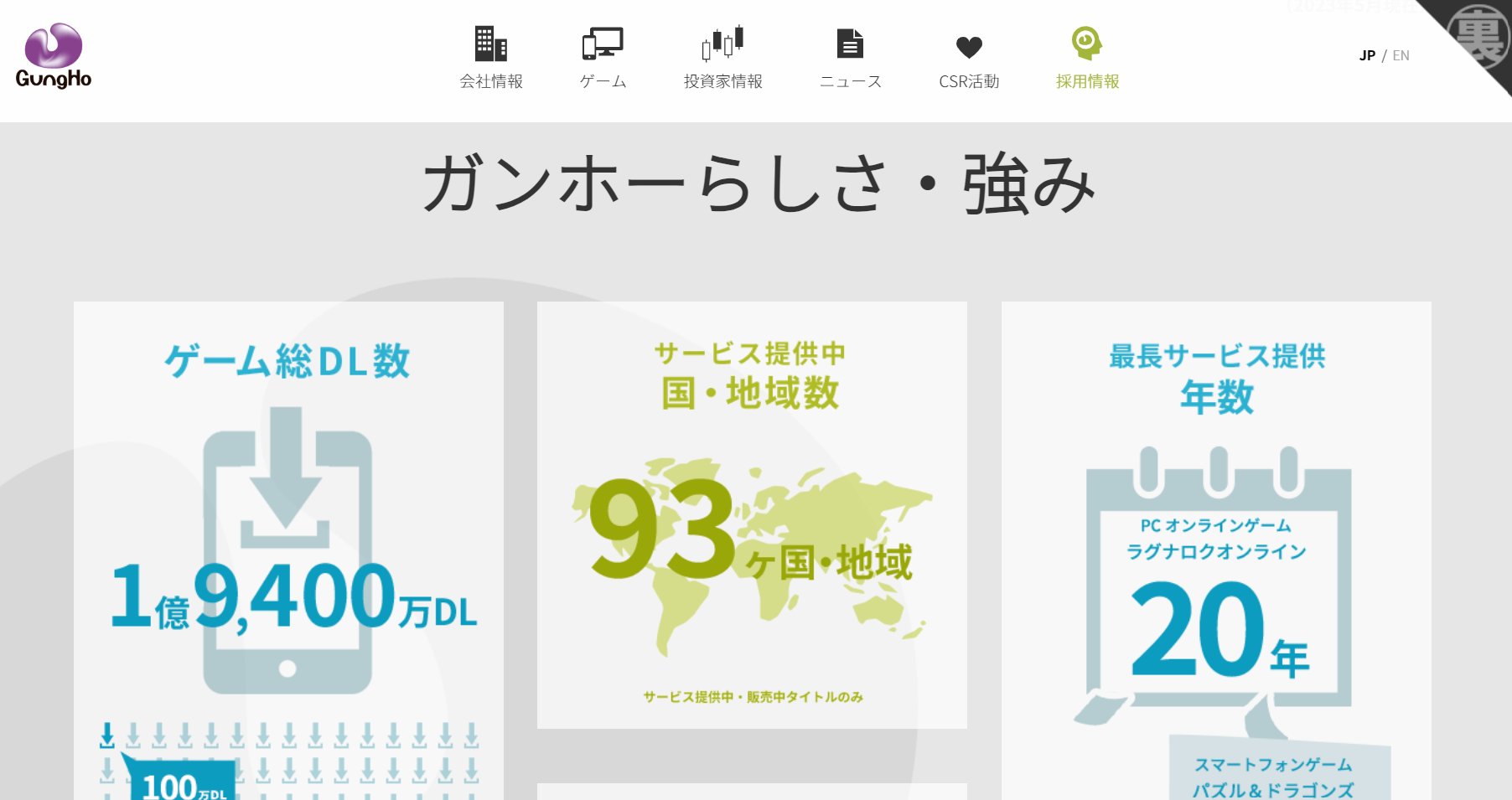1512x800 pixels.
Task: Click the 1億9,400万DL figure
Action: [x=294, y=597]
